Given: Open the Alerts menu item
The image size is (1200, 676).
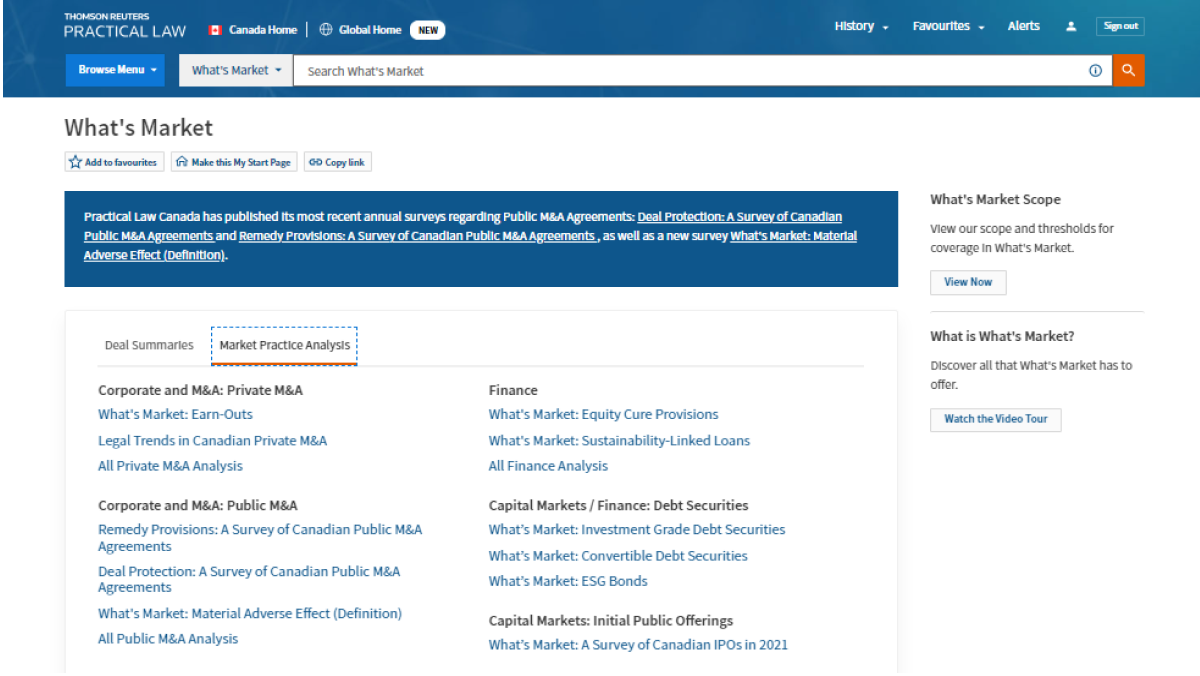Looking at the screenshot, I should 1023,27.
